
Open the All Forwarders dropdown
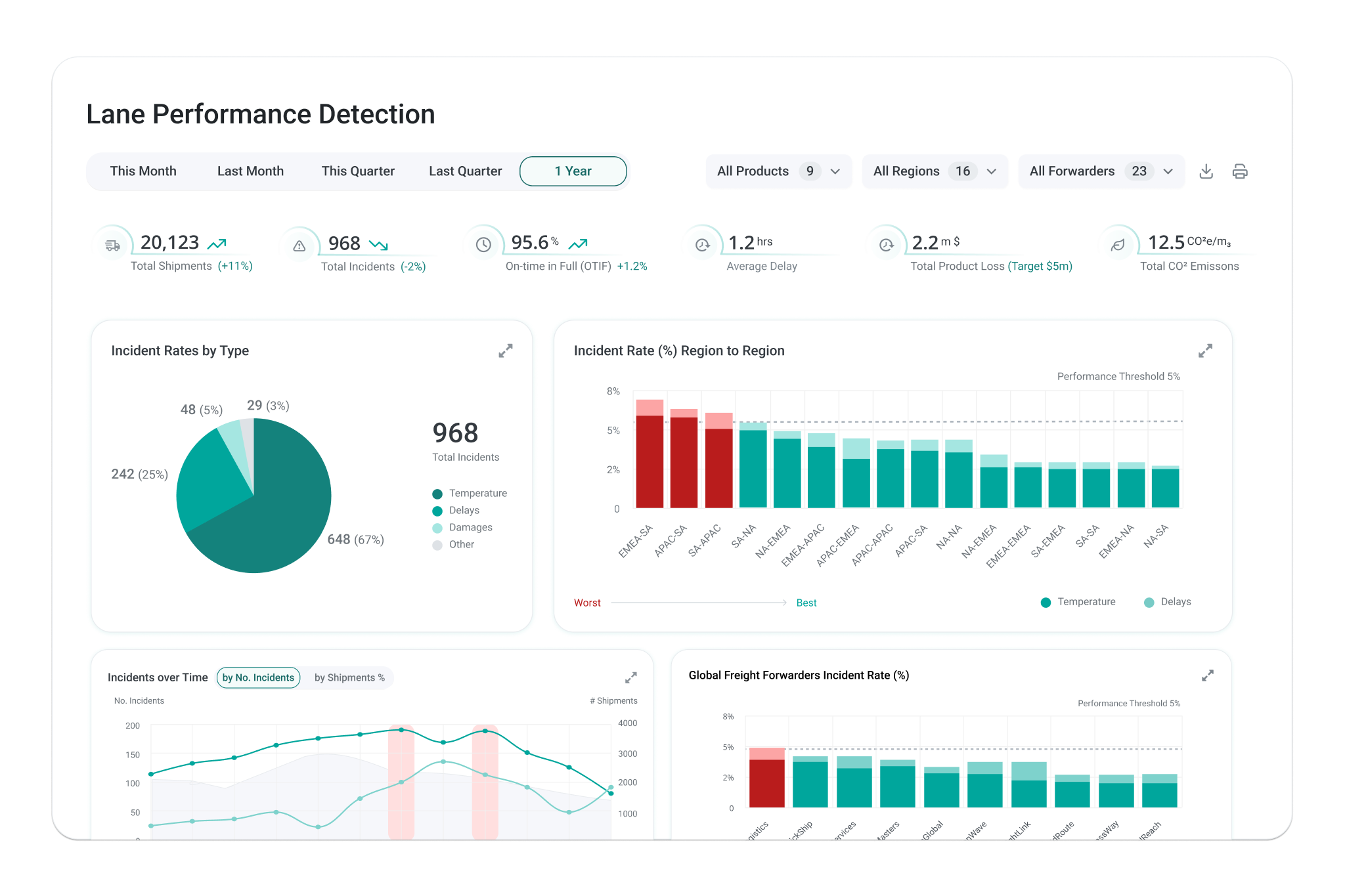tap(1101, 171)
